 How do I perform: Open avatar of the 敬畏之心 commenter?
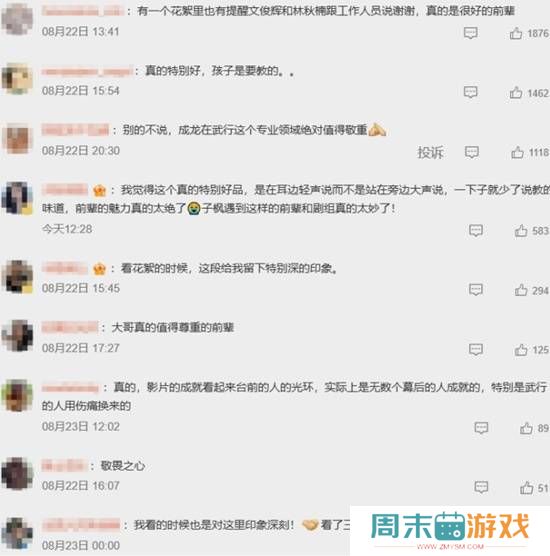[x=17, y=473]
